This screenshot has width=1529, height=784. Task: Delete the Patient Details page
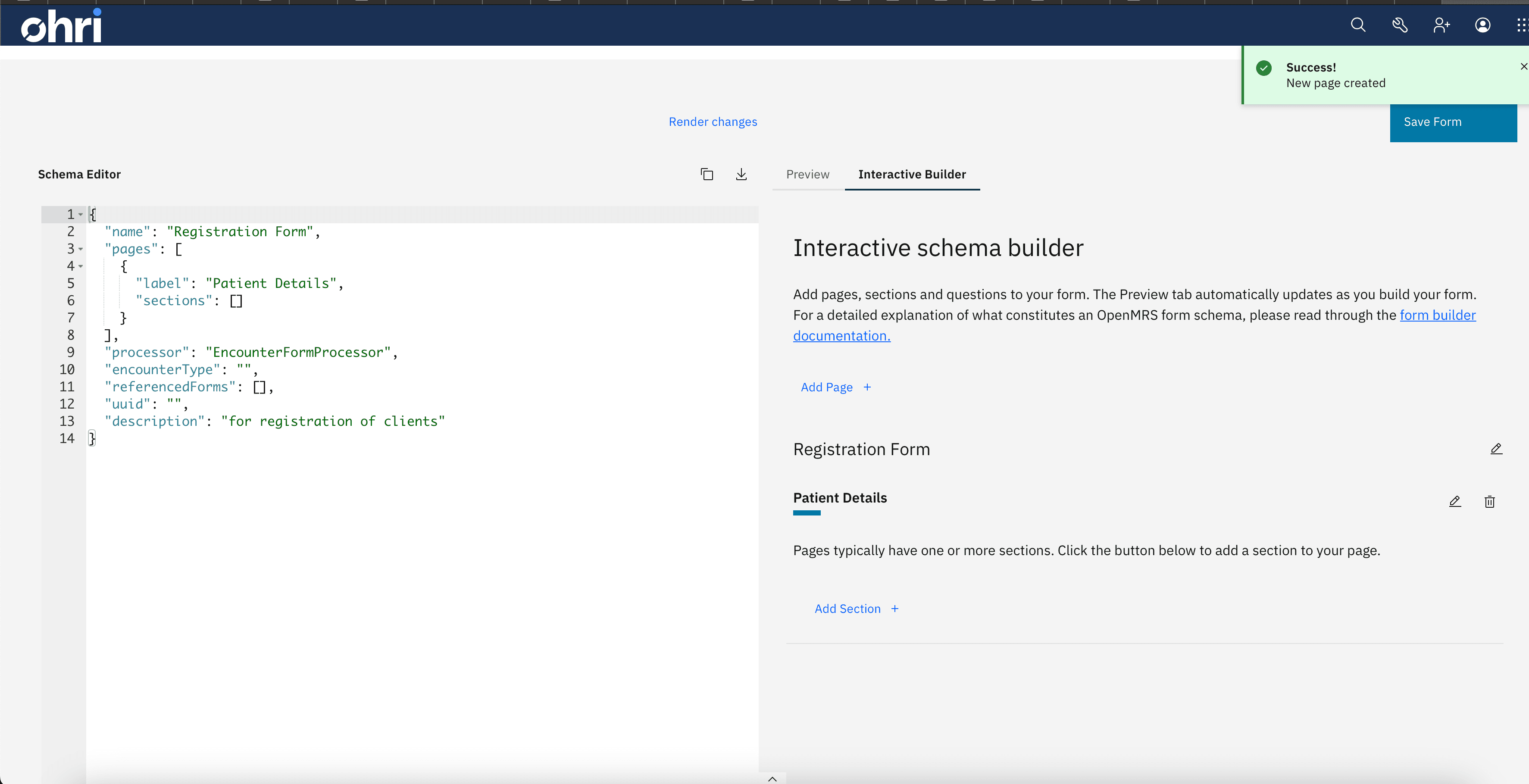coord(1490,502)
